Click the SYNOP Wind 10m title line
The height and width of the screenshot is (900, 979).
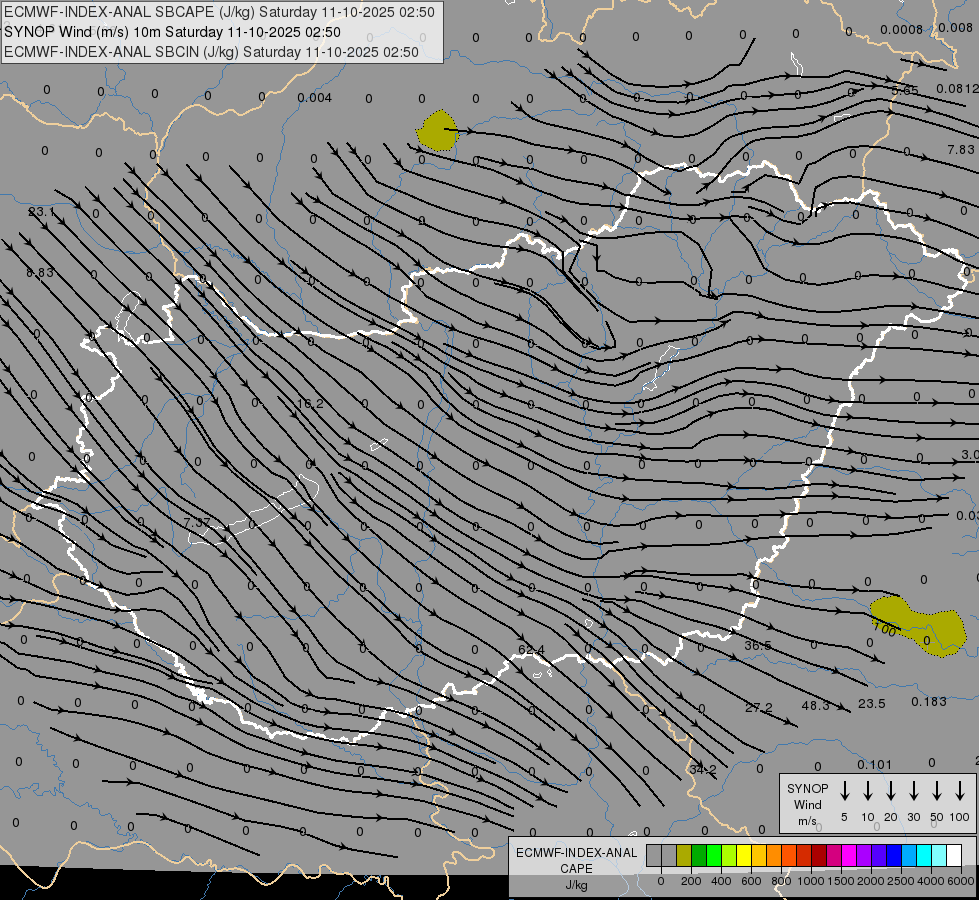pyautogui.click(x=172, y=32)
